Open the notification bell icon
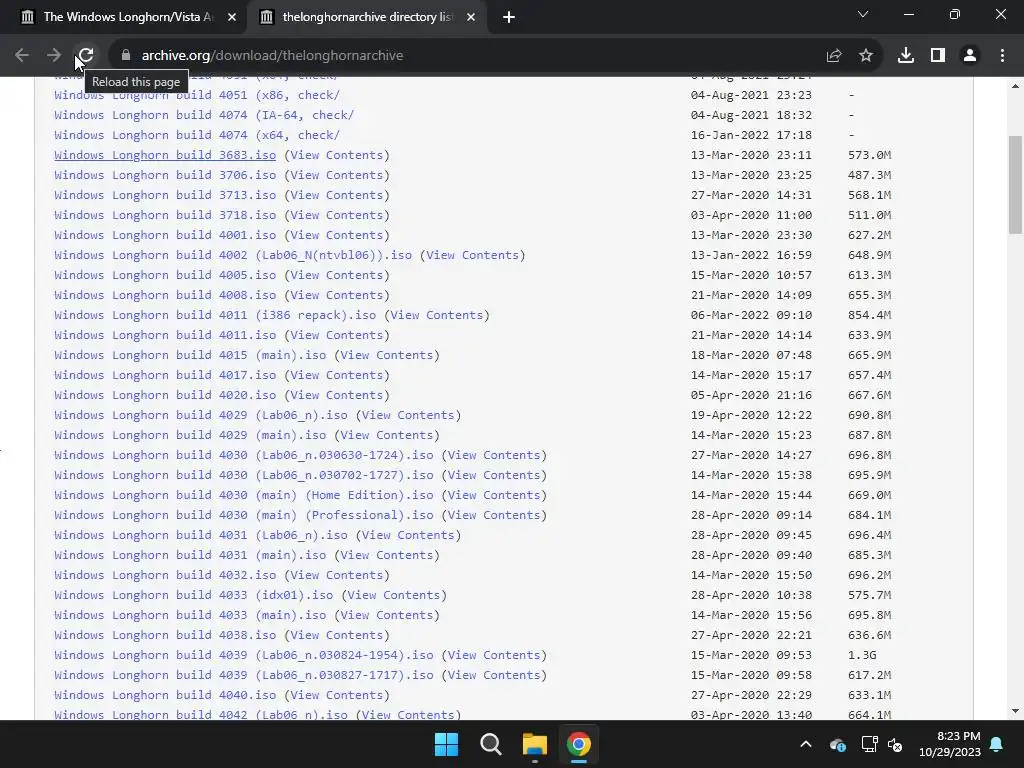Screen dimensions: 1024x768 tap(997, 744)
